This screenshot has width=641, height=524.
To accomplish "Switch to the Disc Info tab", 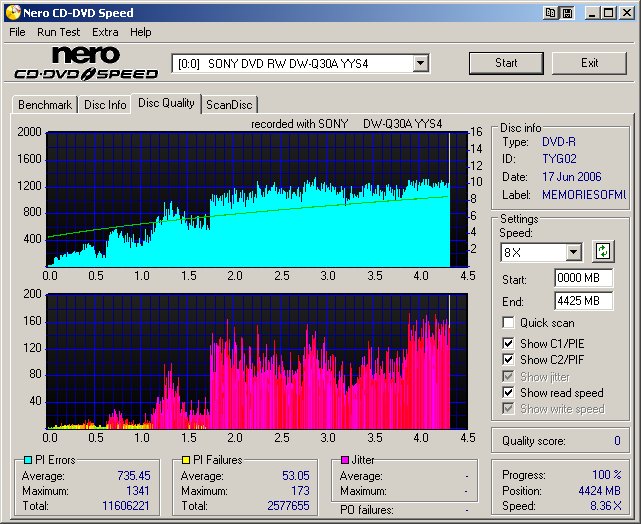I will (x=105, y=105).
